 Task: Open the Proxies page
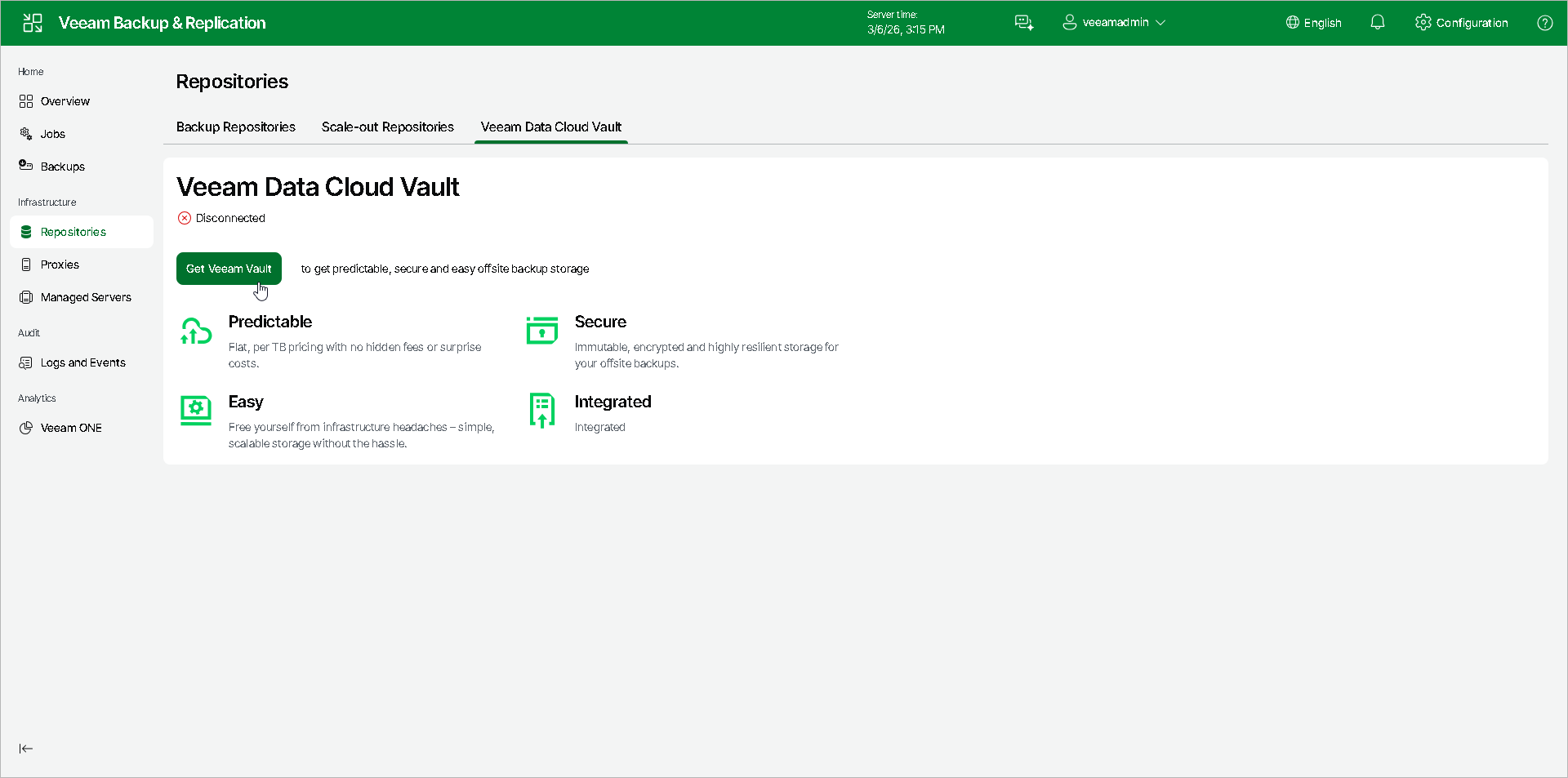click(x=60, y=265)
